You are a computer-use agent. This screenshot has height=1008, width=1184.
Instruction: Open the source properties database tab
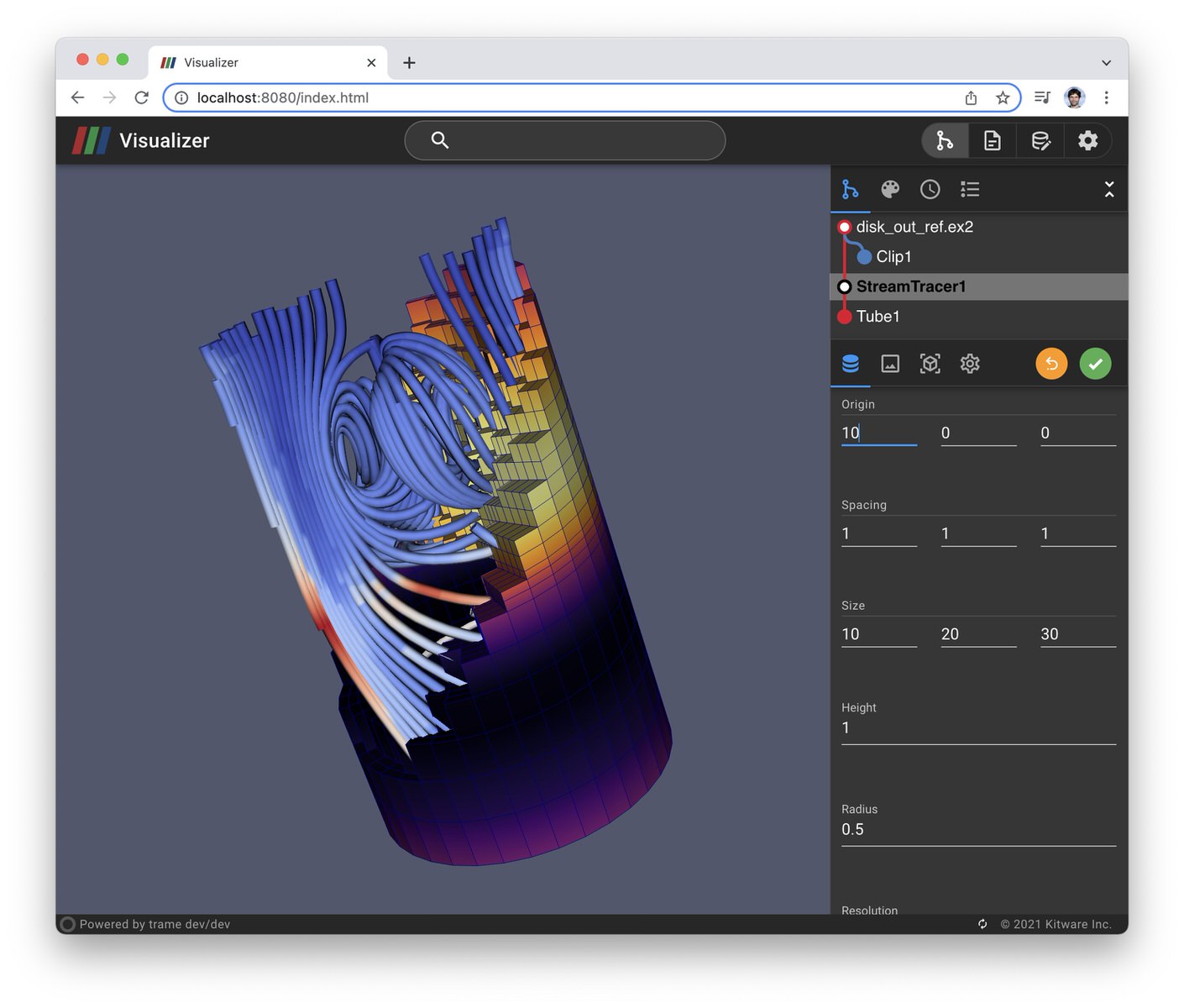coord(851,364)
